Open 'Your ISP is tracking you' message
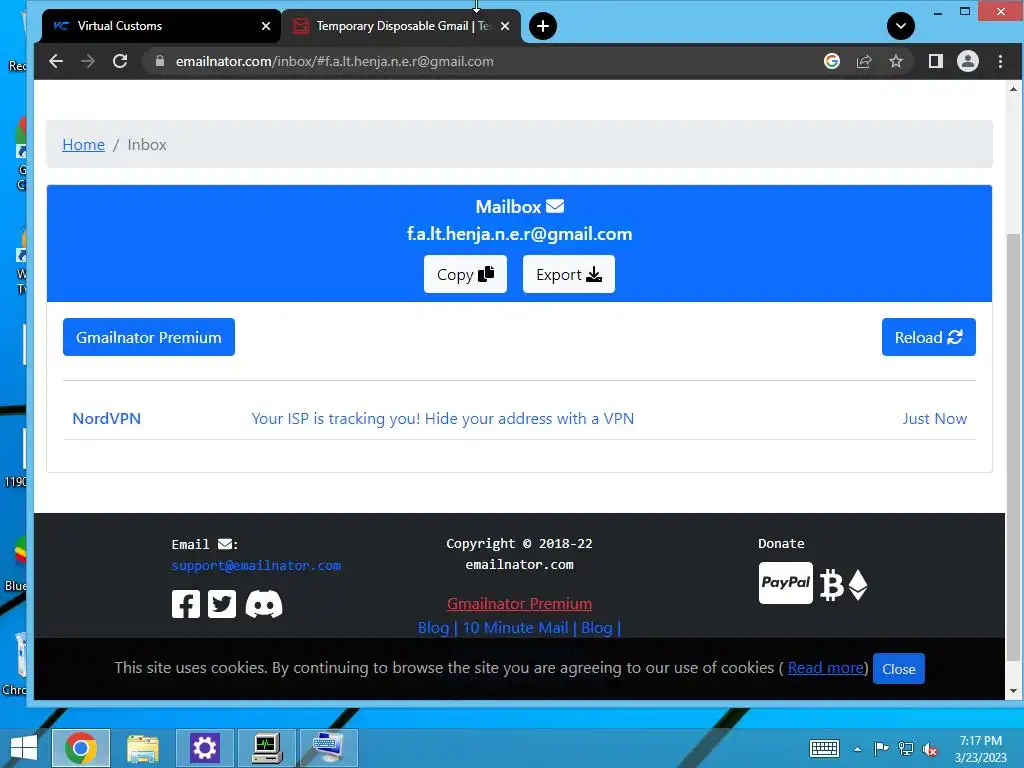This screenshot has width=1024, height=768. coord(443,419)
